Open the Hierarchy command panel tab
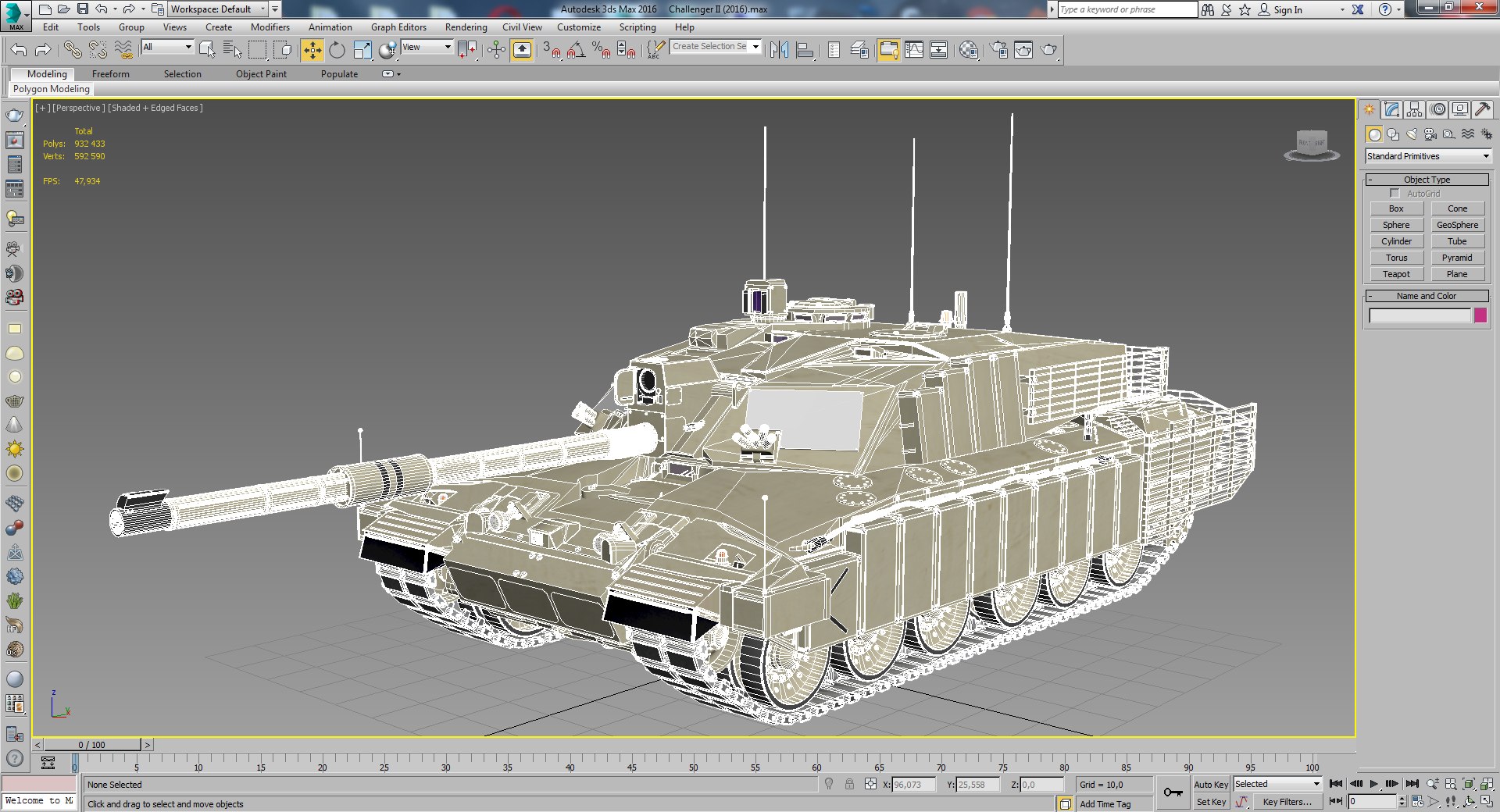Image resolution: width=1500 pixels, height=812 pixels. [1414, 109]
